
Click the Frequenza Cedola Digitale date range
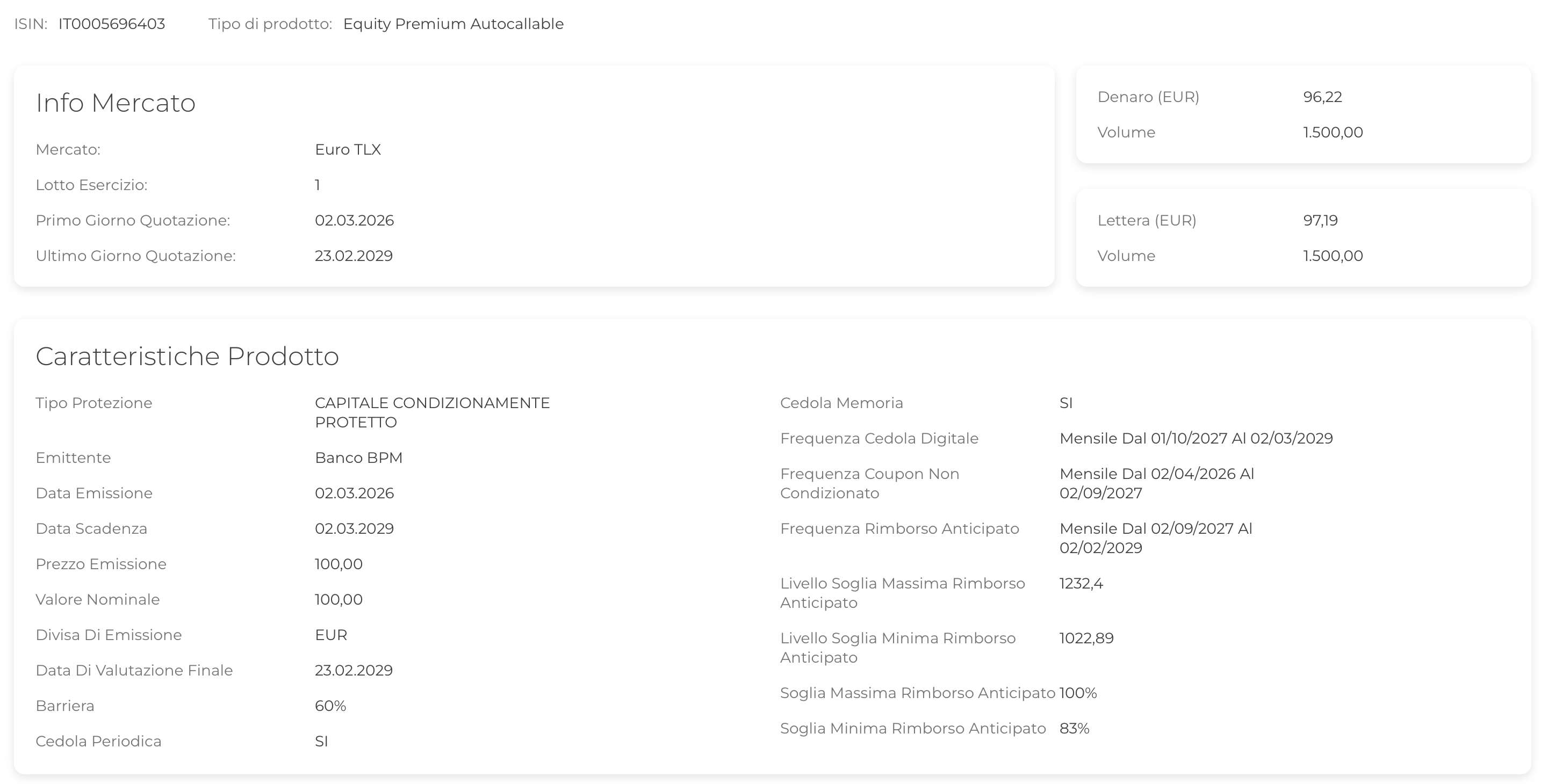pos(1196,438)
